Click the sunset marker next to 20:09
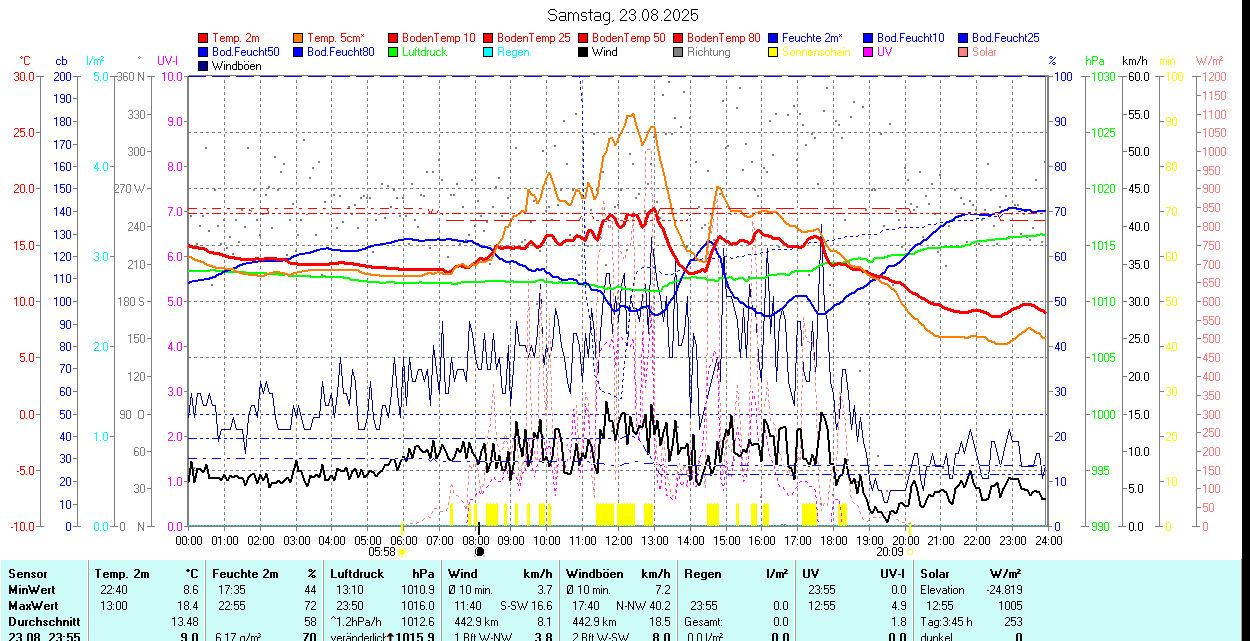 tap(911, 551)
